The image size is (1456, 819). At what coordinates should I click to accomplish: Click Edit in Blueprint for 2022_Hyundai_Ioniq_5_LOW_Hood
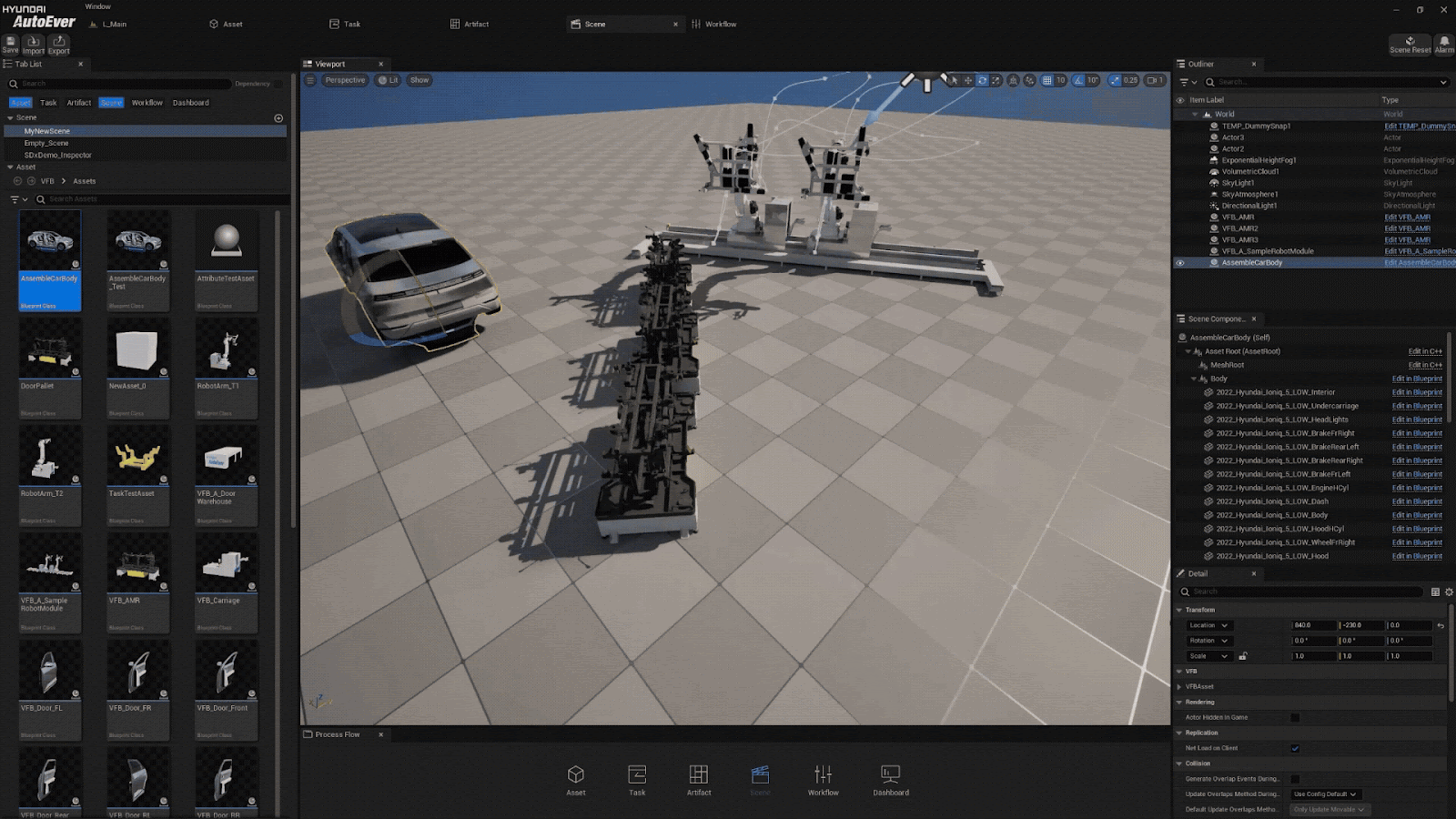(1417, 556)
